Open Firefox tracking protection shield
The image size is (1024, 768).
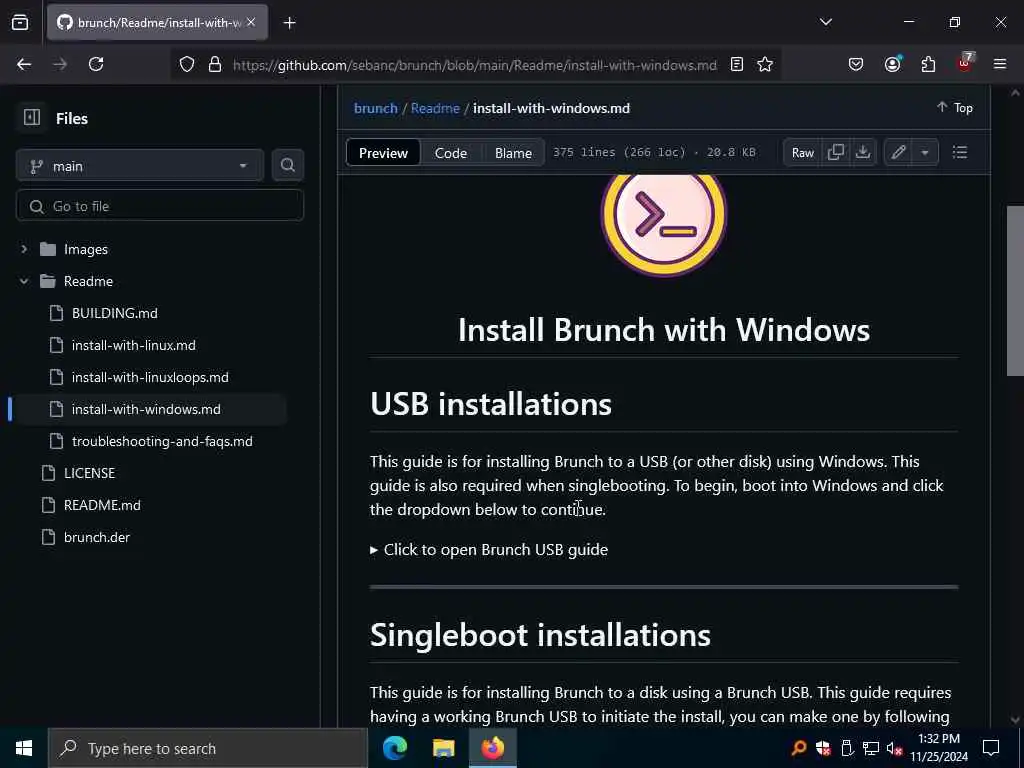(x=187, y=64)
